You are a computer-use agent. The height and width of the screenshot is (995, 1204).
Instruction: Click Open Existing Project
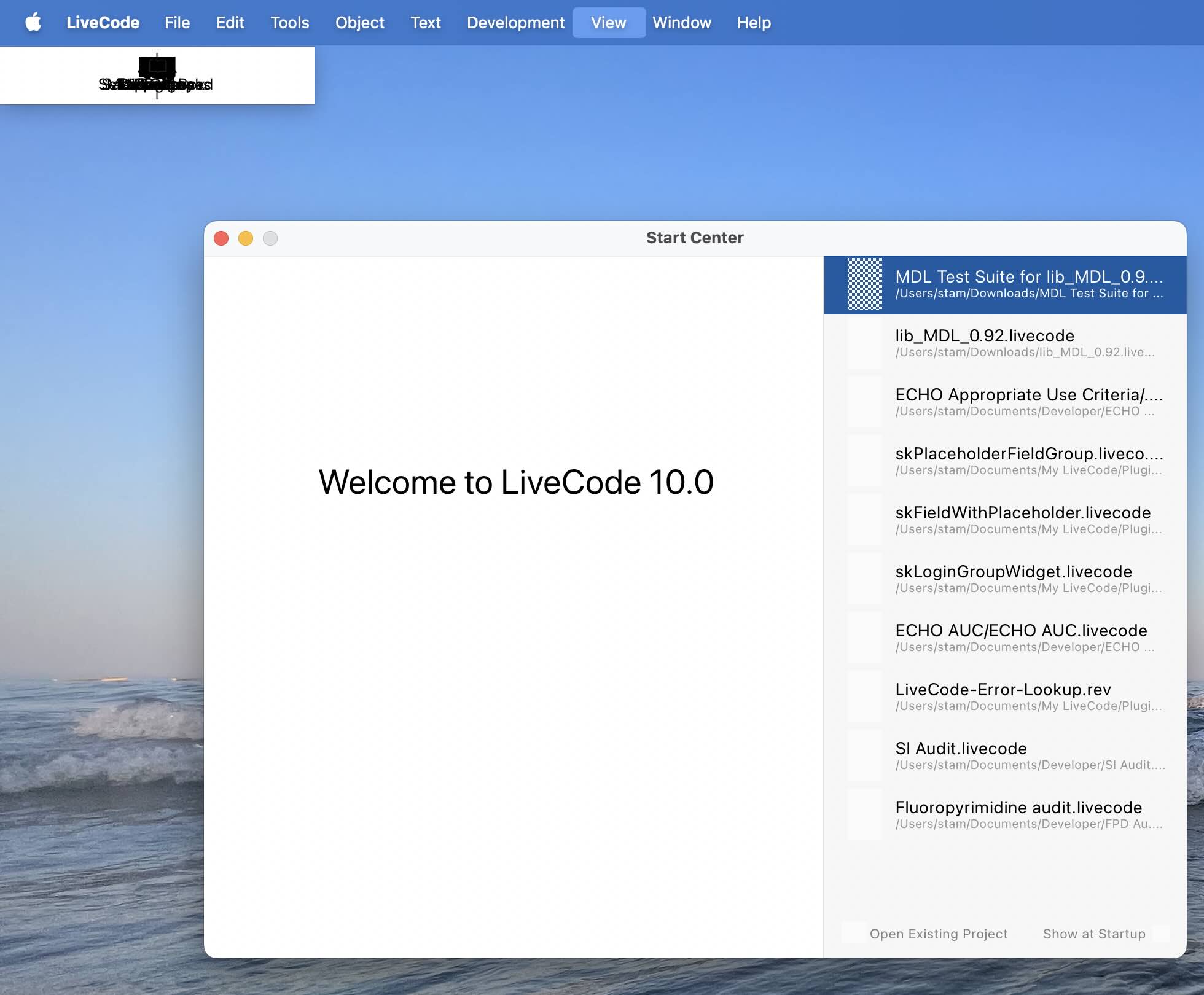coord(938,934)
